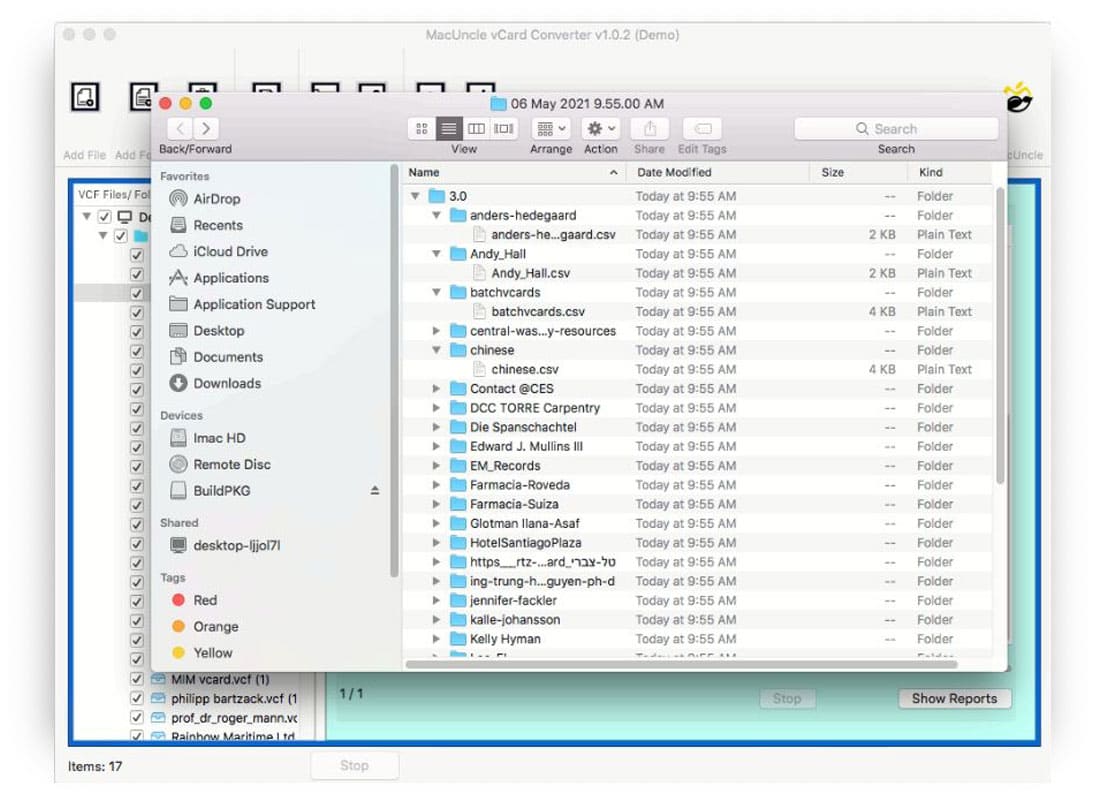Open the Arrange dropdown
This screenshot has height=799, width=1096.
pyautogui.click(x=549, y=128)
